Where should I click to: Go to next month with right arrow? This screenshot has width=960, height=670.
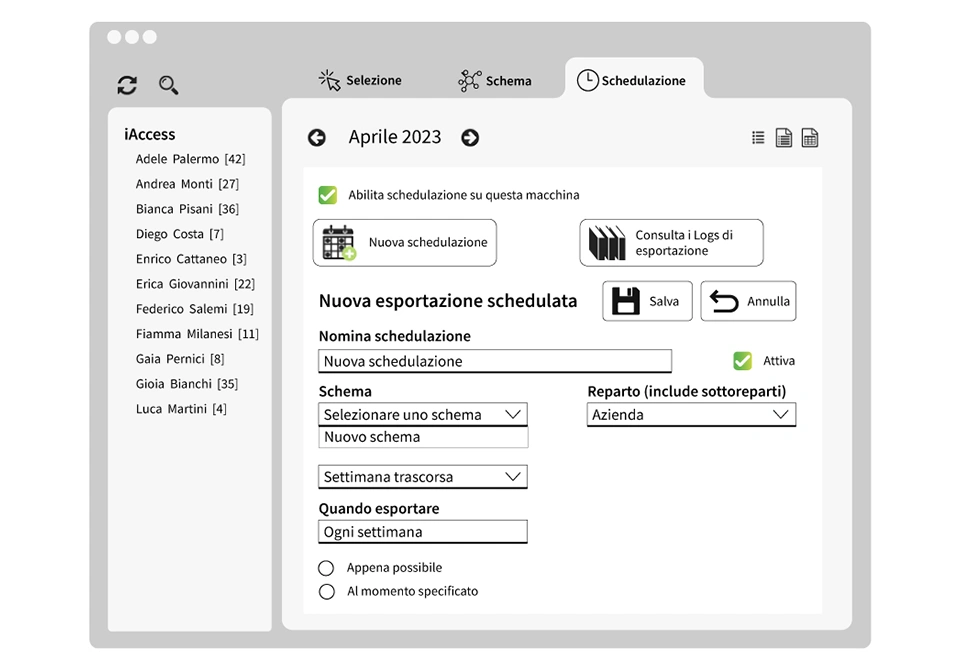(470, 138)
